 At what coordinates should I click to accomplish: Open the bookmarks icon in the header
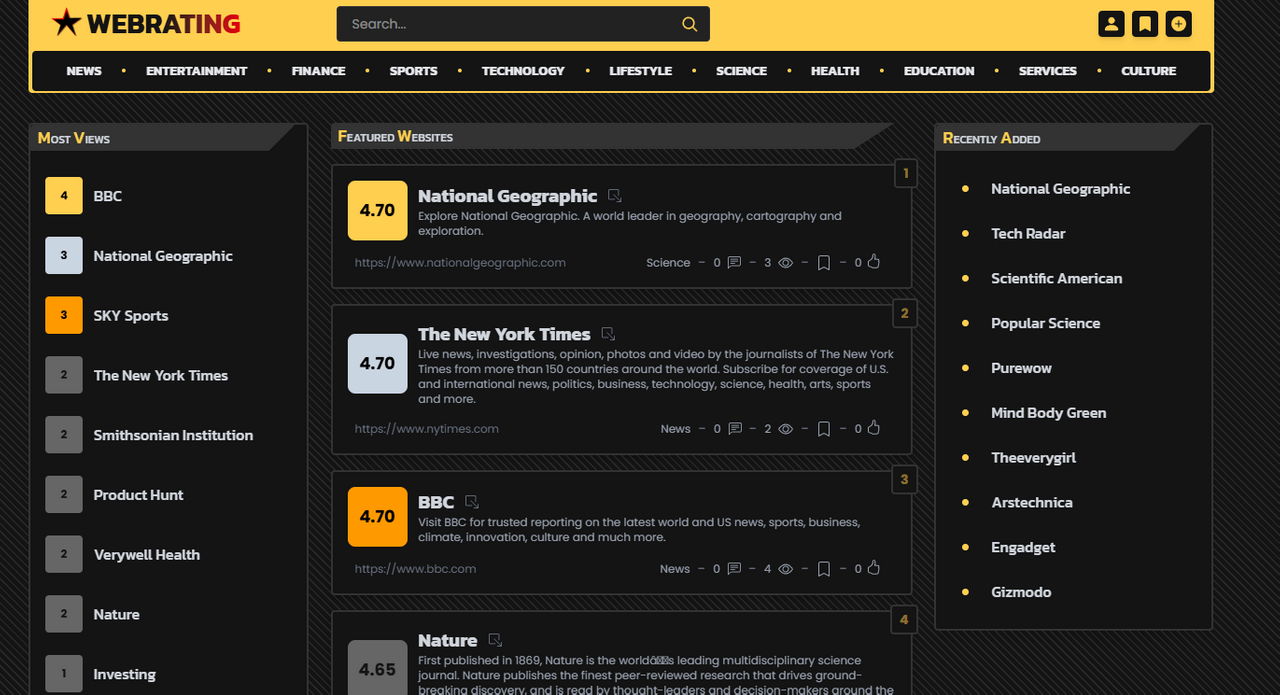pos(1145,24)
